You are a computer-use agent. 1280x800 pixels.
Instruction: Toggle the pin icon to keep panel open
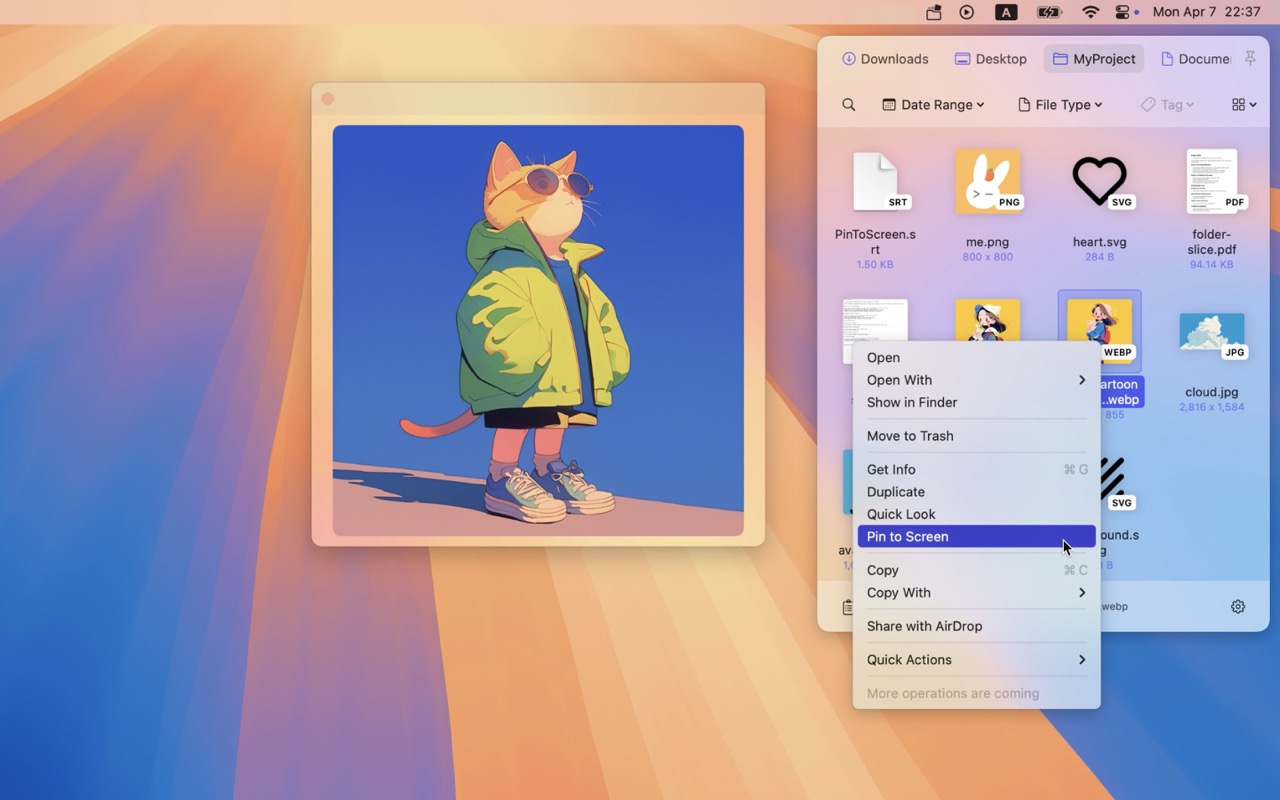(1250, 59)
